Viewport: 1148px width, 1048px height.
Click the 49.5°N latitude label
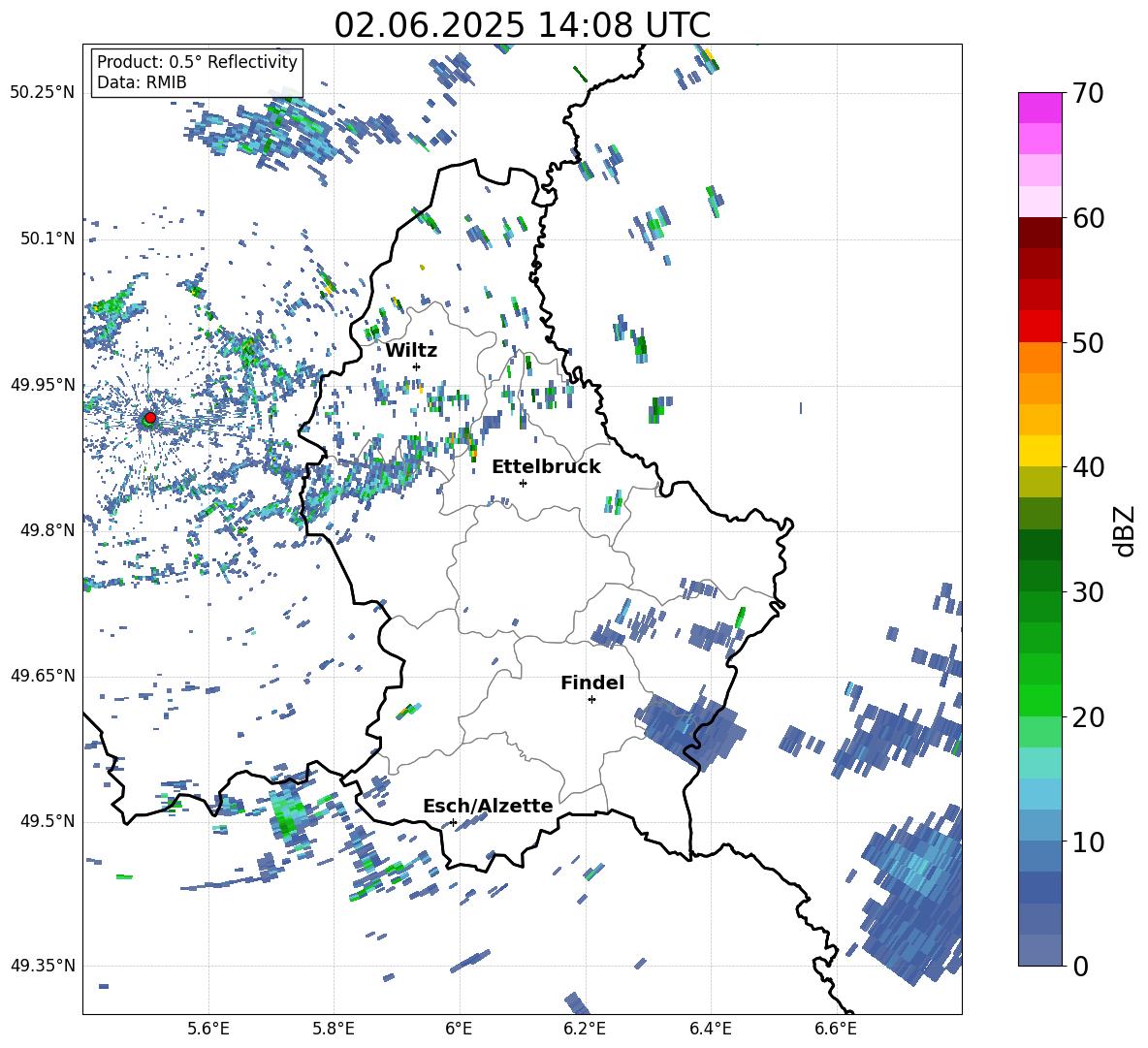coord(47,821)
